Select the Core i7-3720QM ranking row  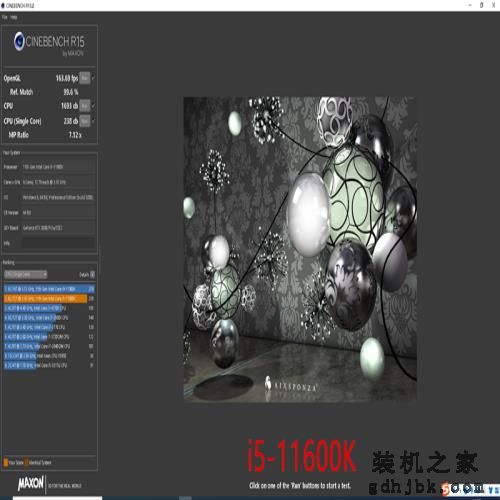click(x=49, y=337)
